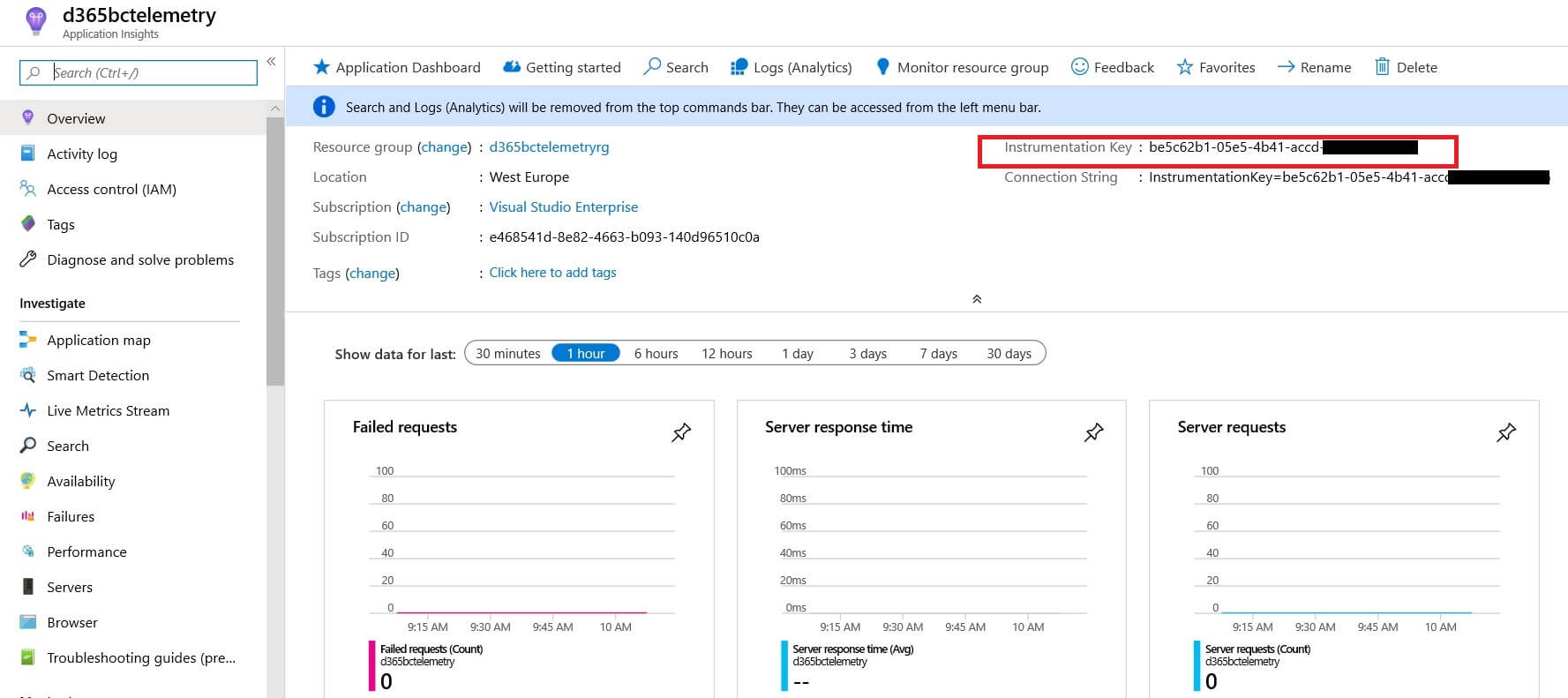Click the Server requests (Count) legend
The width and height of the screenshot is (1568, 698).
point(1257,649)
